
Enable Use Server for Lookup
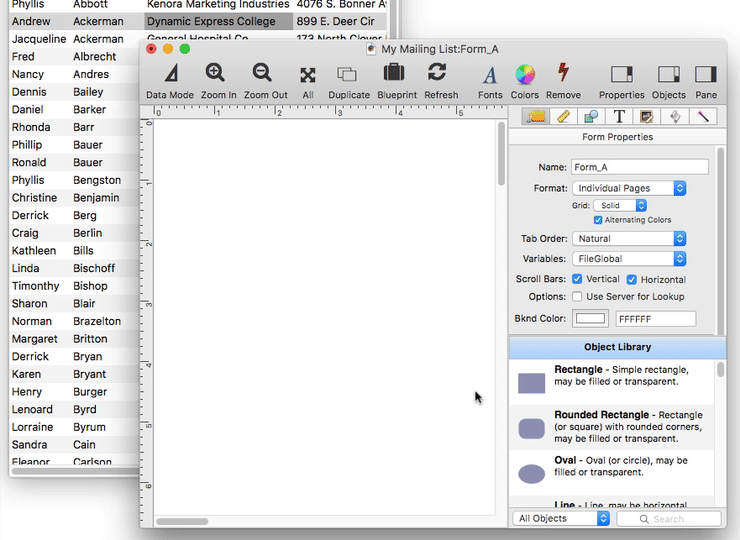coord(577,296)
